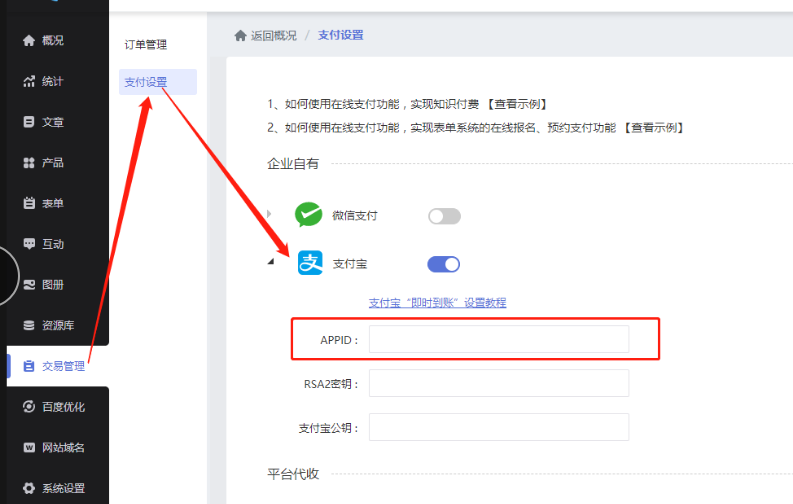Open 查看示例 for 知识付费 in line 1
Image resolution: width=793 pixels, height=504 pixels.
[x=517, y=104]
